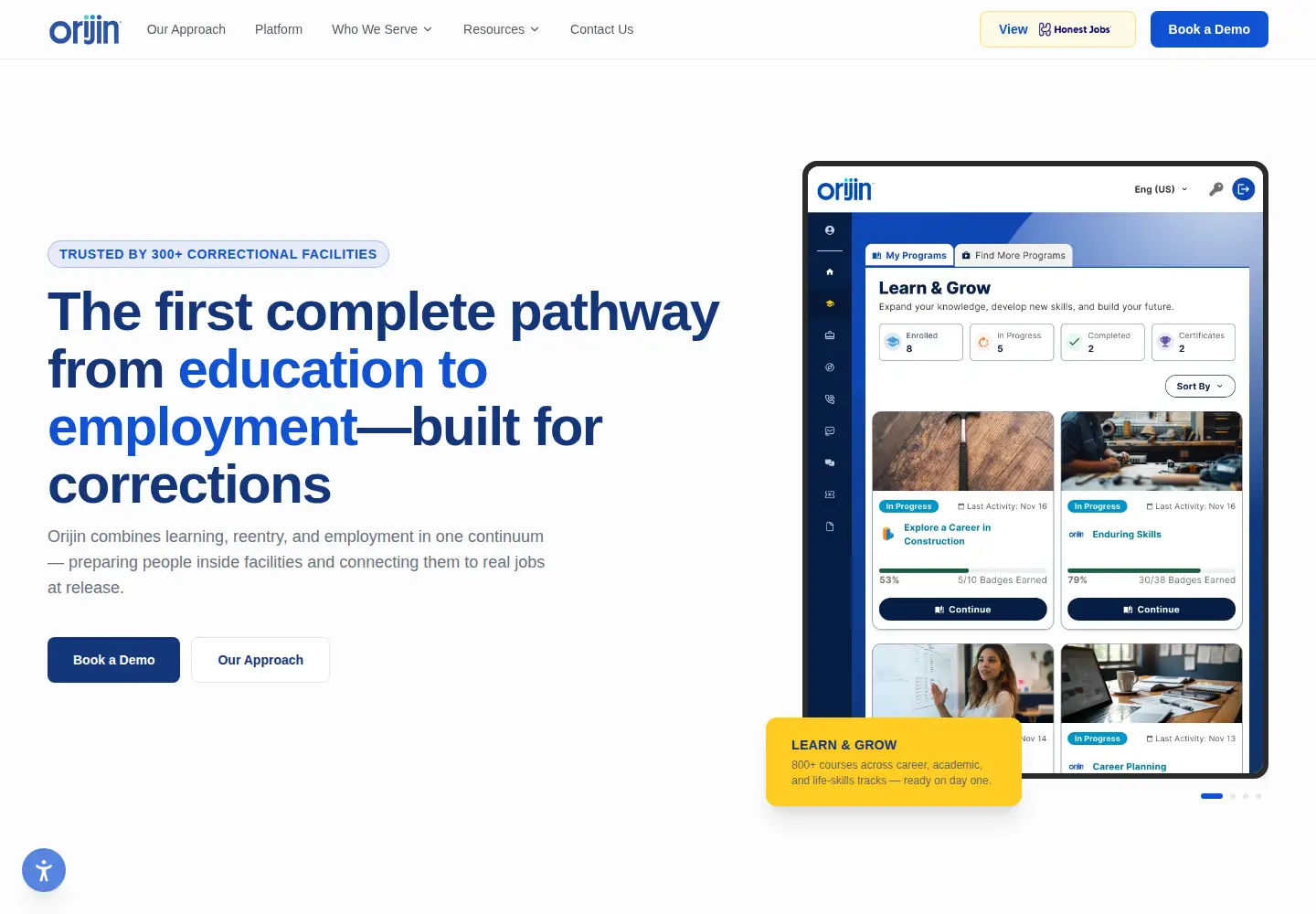Click the message screen icon in the mockup sidebar
This screenshot has height=914, width=1316.
[830, 430]
